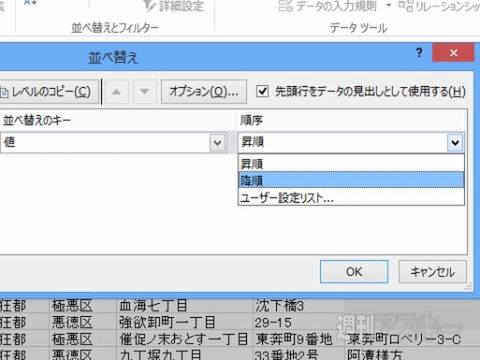This screenshot has width=480, height=360.
Task: Collapse the 順序 dropdown arrow
Action: 455,143
